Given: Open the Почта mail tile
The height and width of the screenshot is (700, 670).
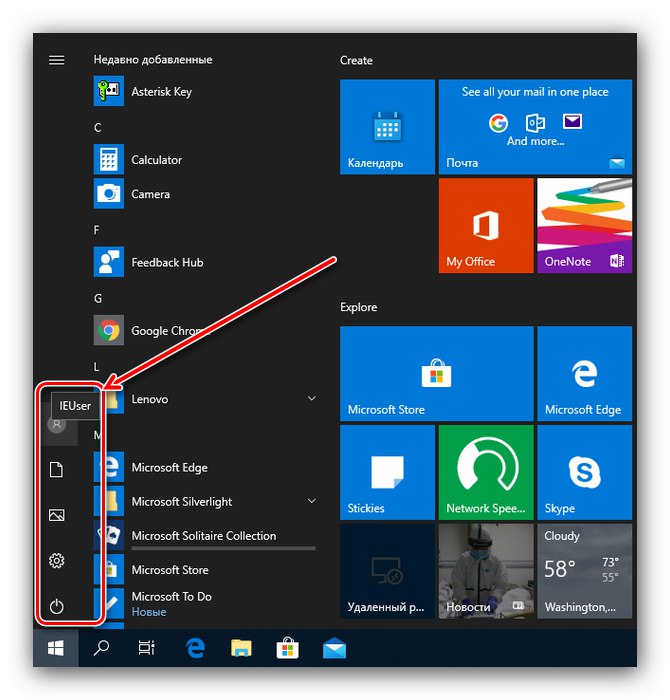Looking at the screenshot, I should (x=535, y=127).
